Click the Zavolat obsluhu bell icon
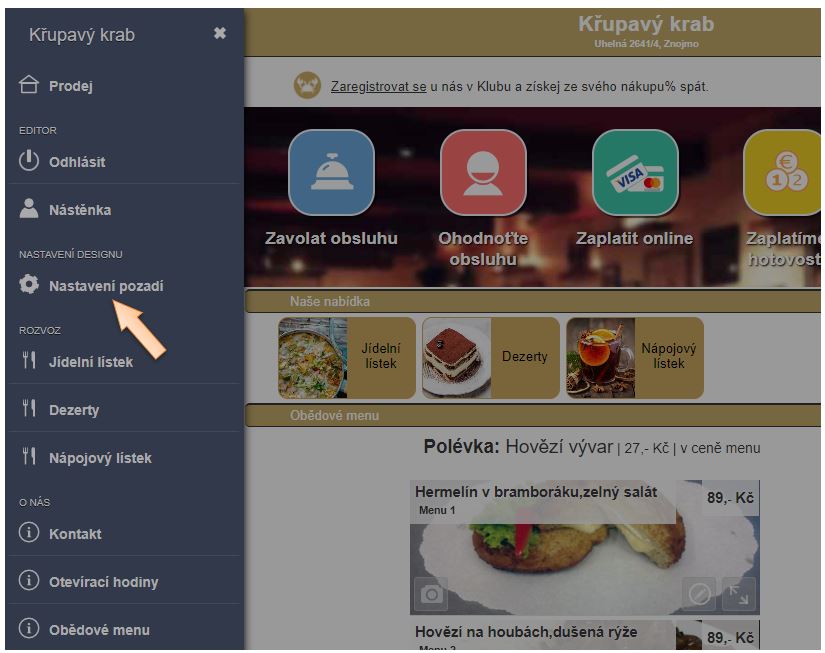Screen dimensions: 825x653 tap(331, 173)
